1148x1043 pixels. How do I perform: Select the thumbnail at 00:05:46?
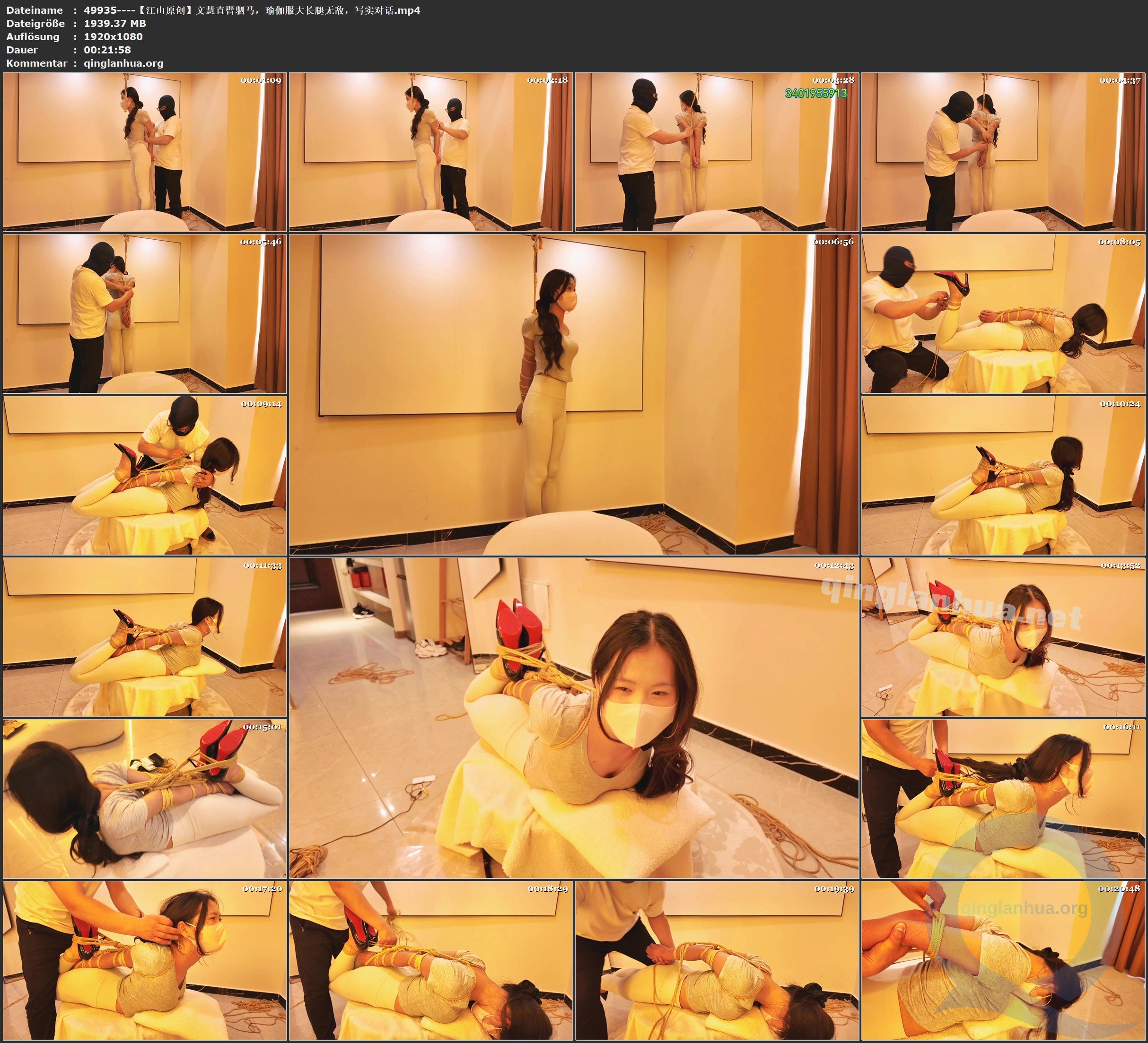pos(145,313)
